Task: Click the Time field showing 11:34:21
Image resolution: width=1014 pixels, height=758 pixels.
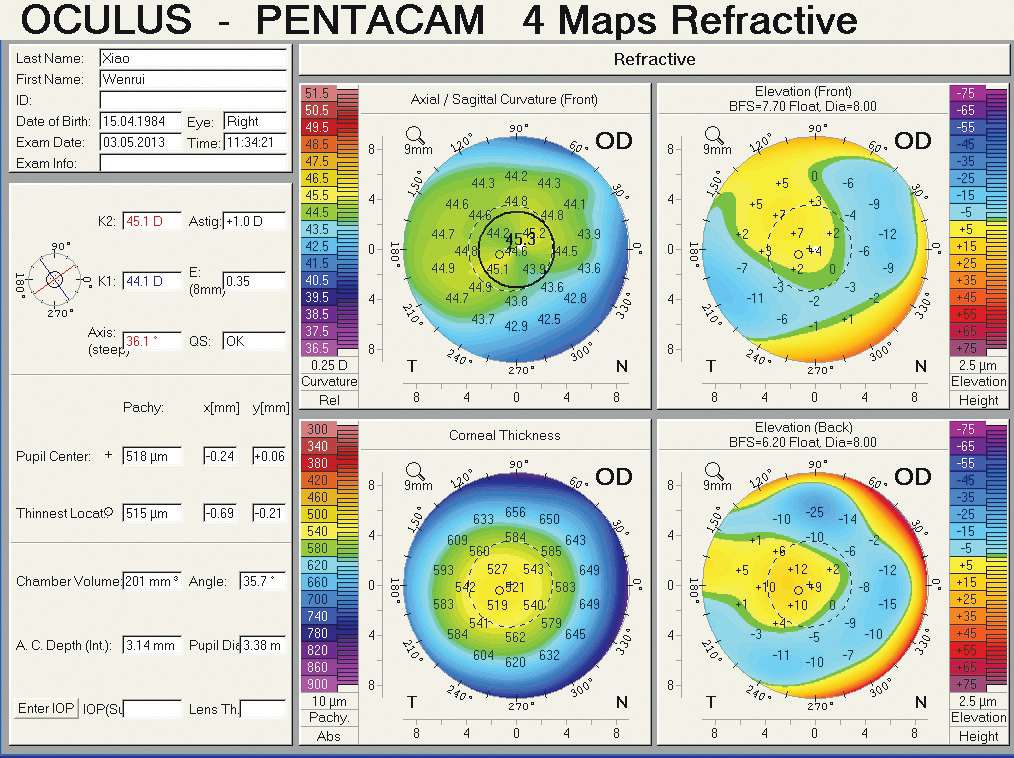Action: point(255,142)
